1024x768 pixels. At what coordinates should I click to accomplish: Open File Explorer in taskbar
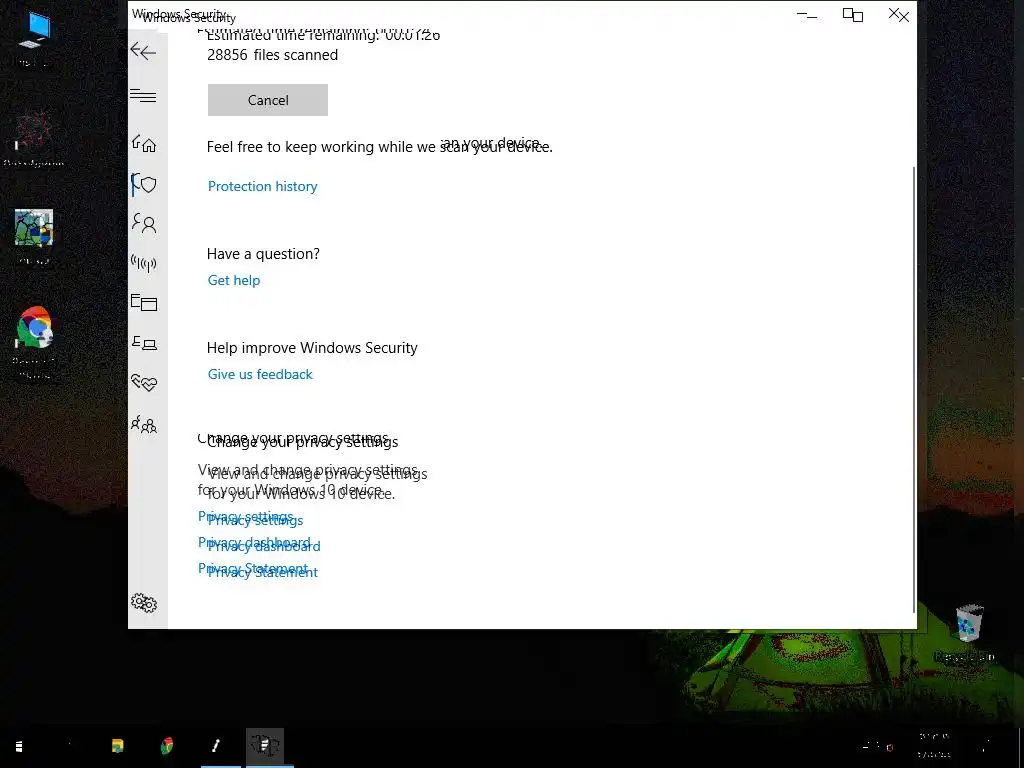pyautogui.click(x=118, y=746)
